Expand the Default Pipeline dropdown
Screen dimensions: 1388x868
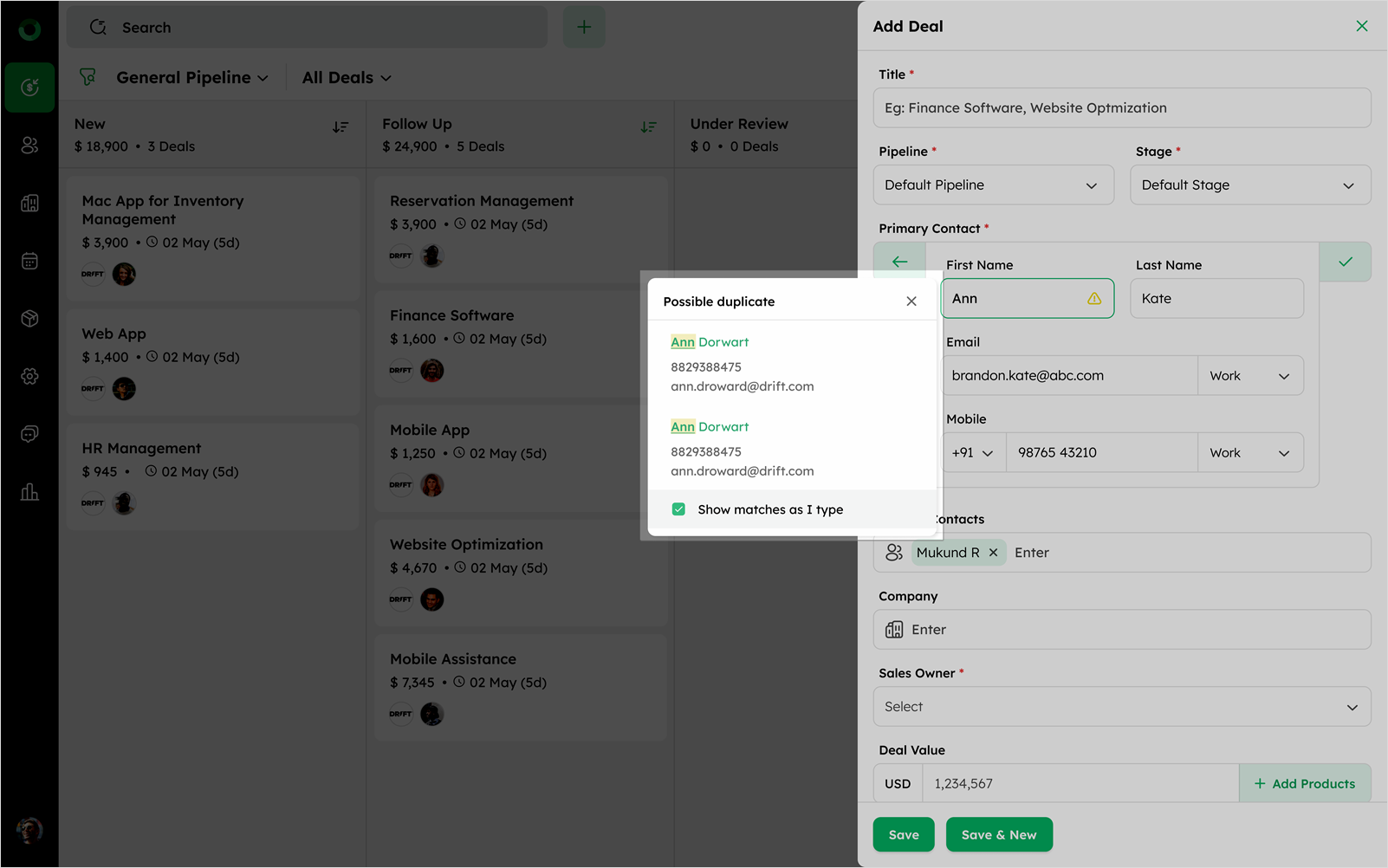pyautogui.click(x=993, y=185)
